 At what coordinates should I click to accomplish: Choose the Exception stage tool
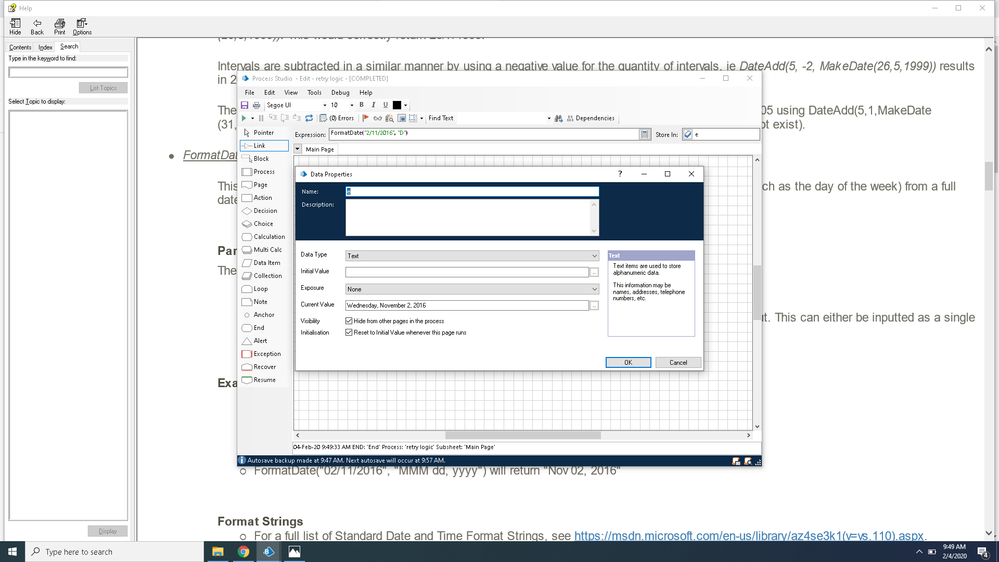click(266, 354)
